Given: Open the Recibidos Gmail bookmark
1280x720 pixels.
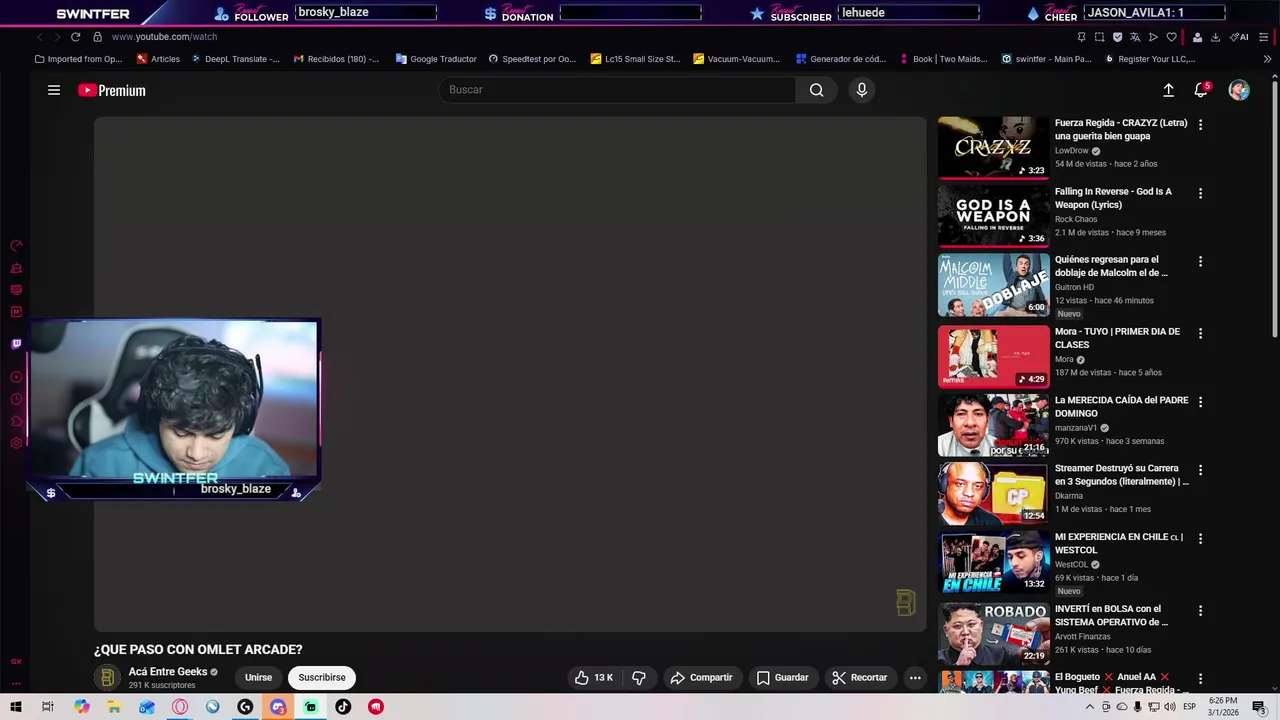Looking at the screenshot, I should coord(336,59).
